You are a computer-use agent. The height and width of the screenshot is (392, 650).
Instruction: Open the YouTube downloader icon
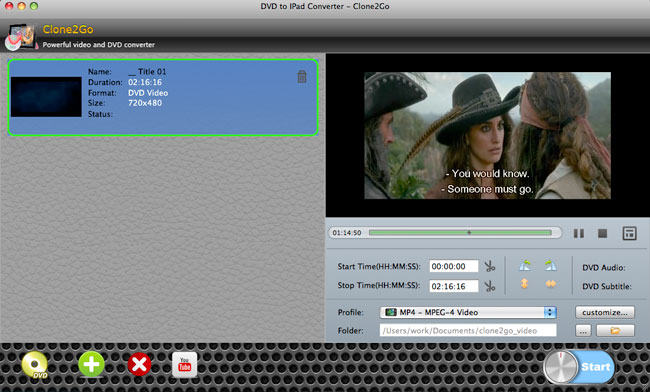click(184, 365)
